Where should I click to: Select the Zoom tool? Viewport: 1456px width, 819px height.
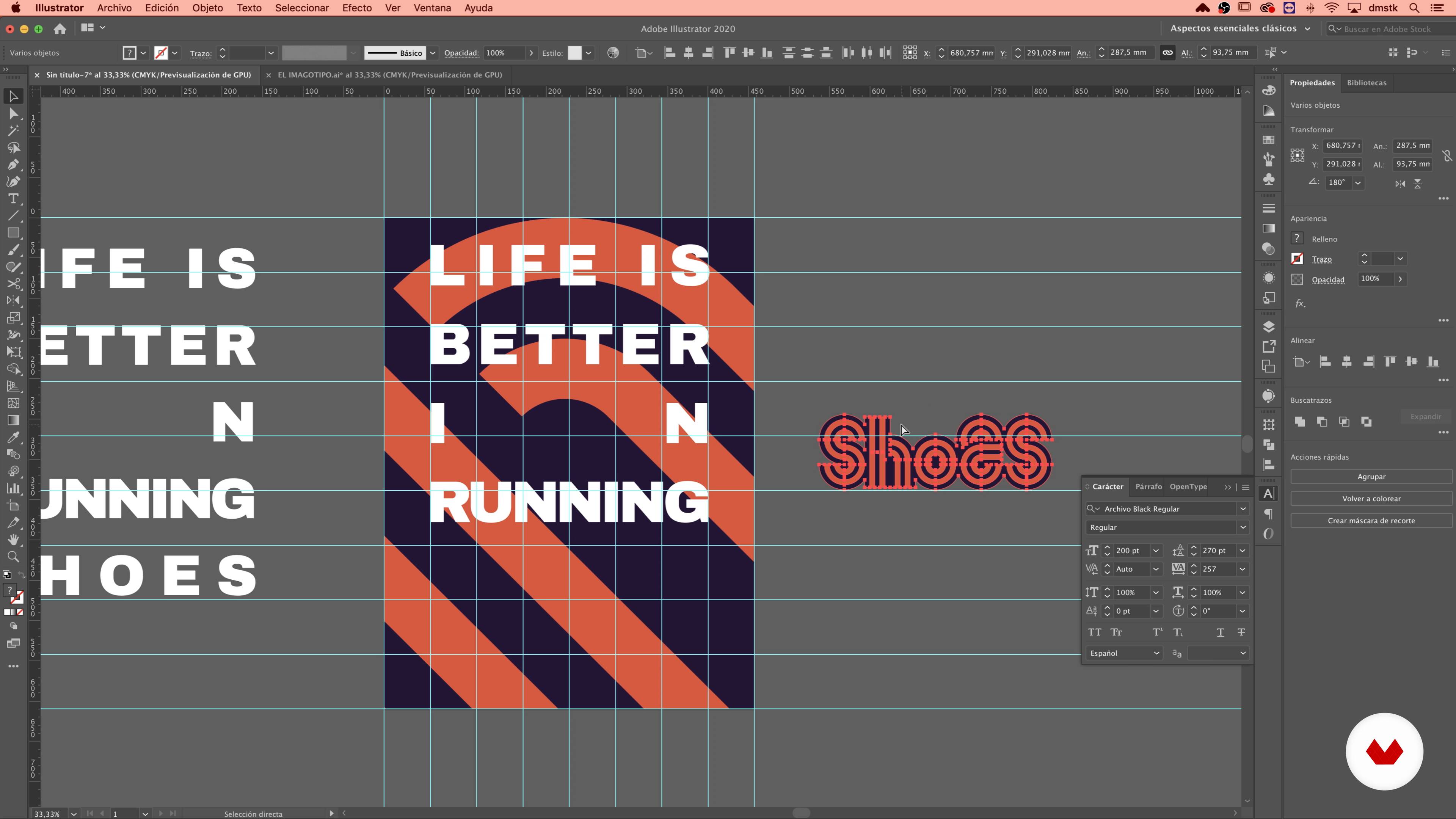coord(14,557)
